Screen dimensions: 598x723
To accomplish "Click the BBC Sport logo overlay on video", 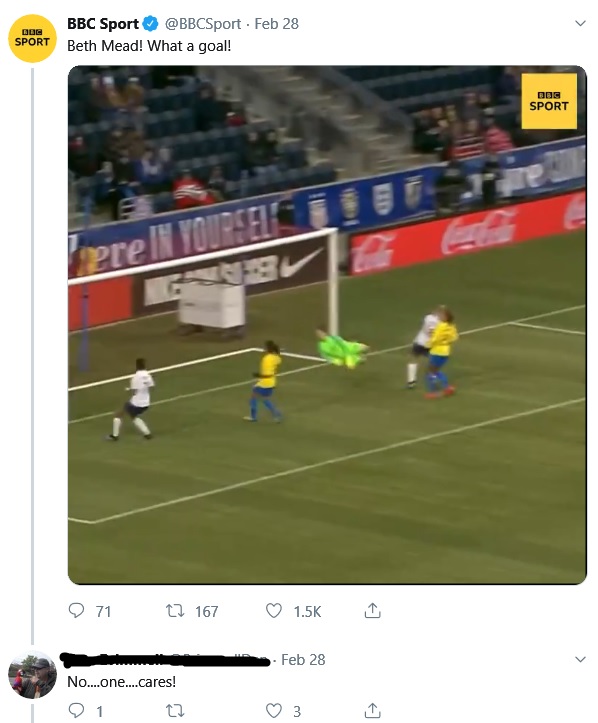I will coord(549,101).
